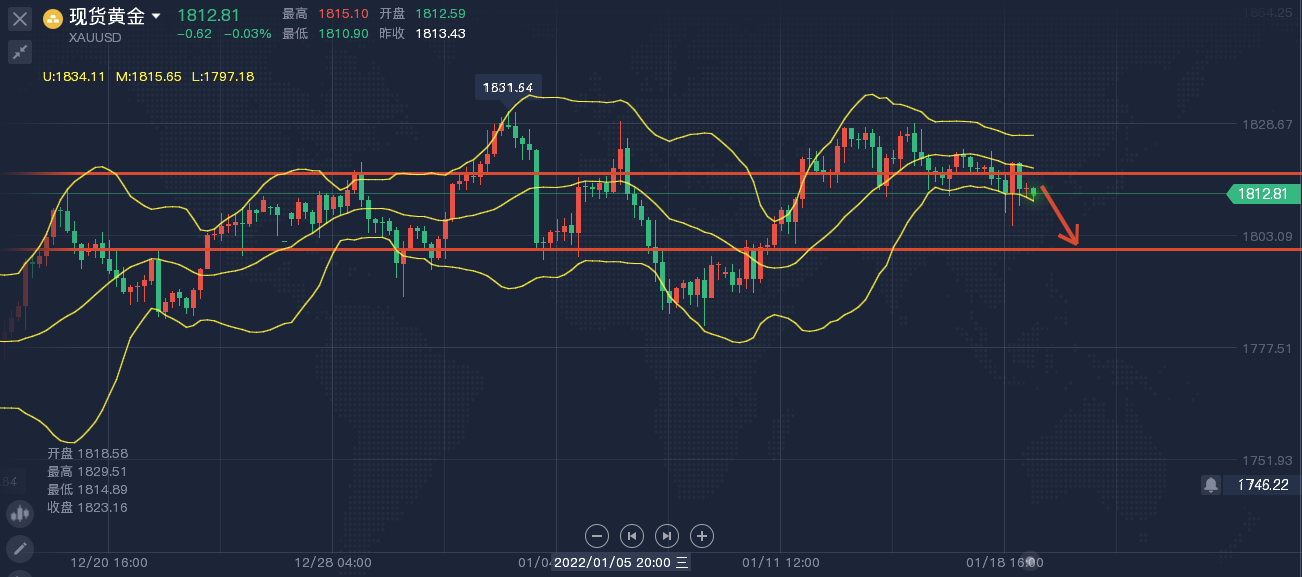This screenshot has width=1302, height=577.
Task: Step to the next candle
Action: point(667,535)
